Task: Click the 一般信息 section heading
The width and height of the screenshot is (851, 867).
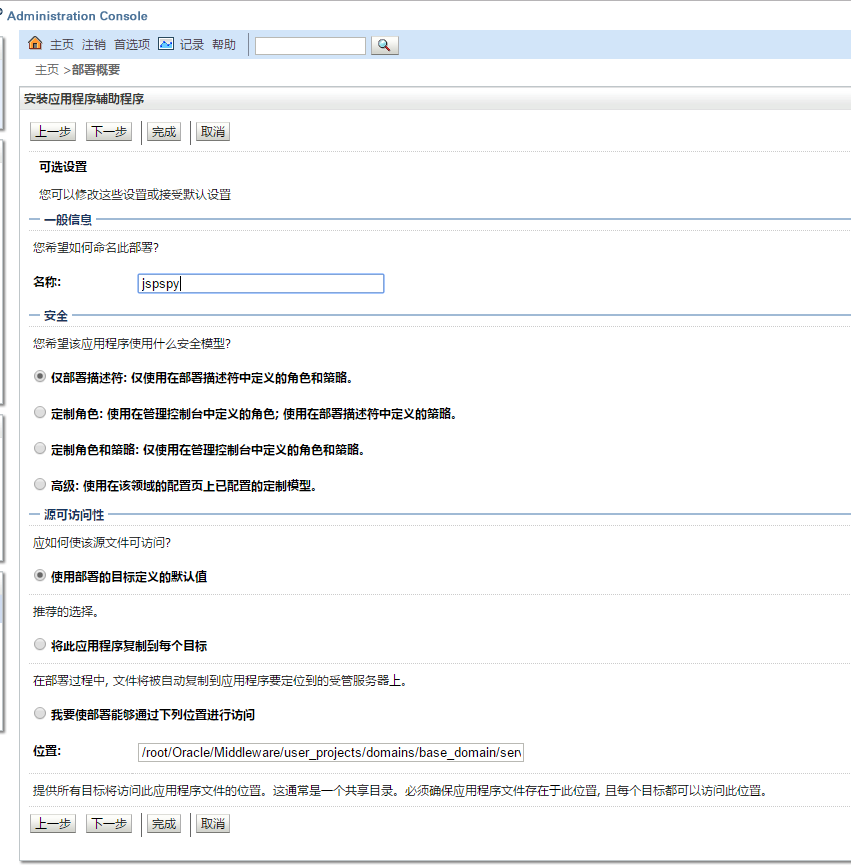Action: tap(68, 220)
